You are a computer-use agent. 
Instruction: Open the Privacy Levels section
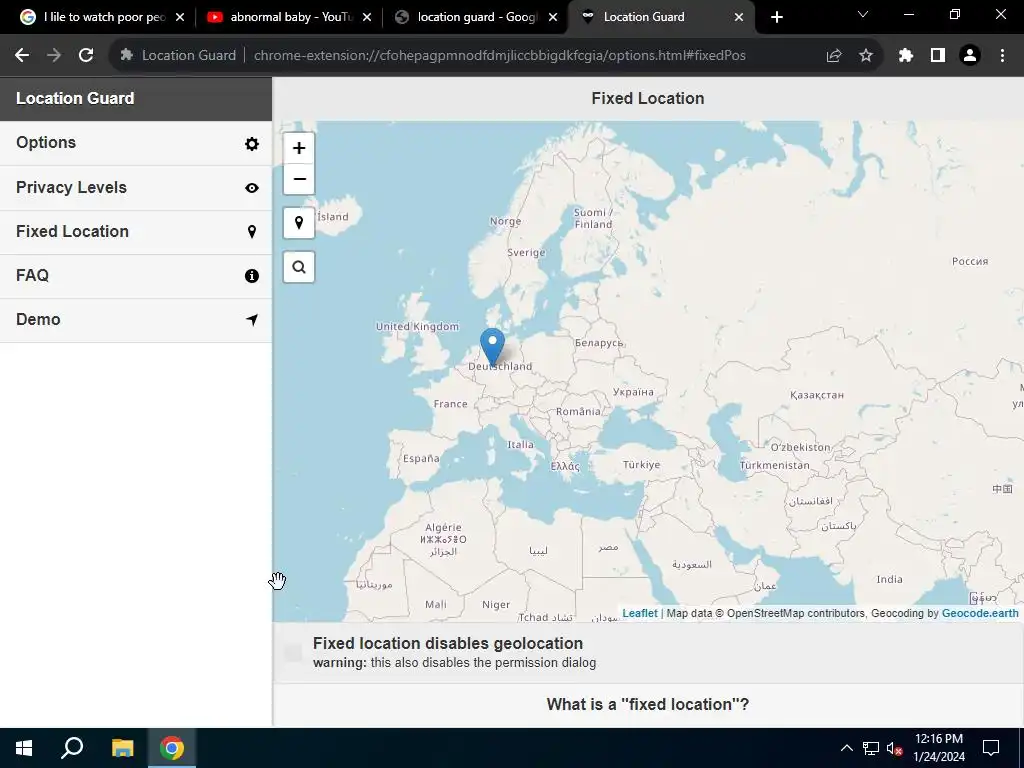click(x=136, y=188)
